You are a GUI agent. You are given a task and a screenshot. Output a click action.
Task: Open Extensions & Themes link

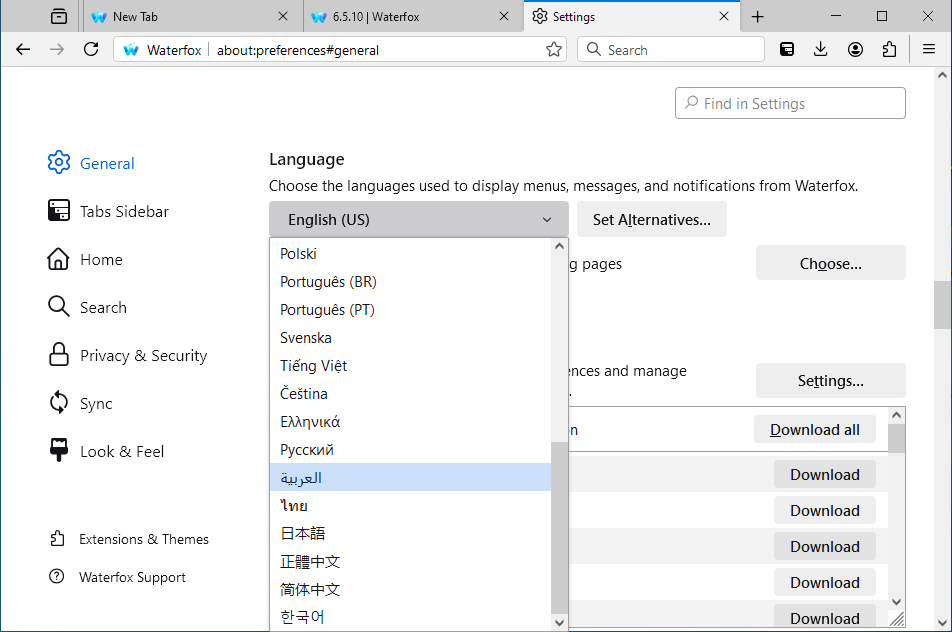click(x=129, y=539)
